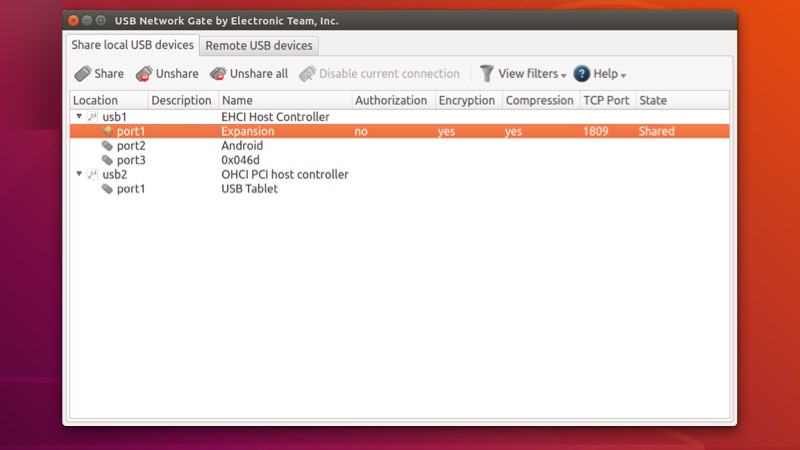This screenshot has width=800, height=450.
Task: Click the blue Help question mark icon
Action: (x=582, y=73)
